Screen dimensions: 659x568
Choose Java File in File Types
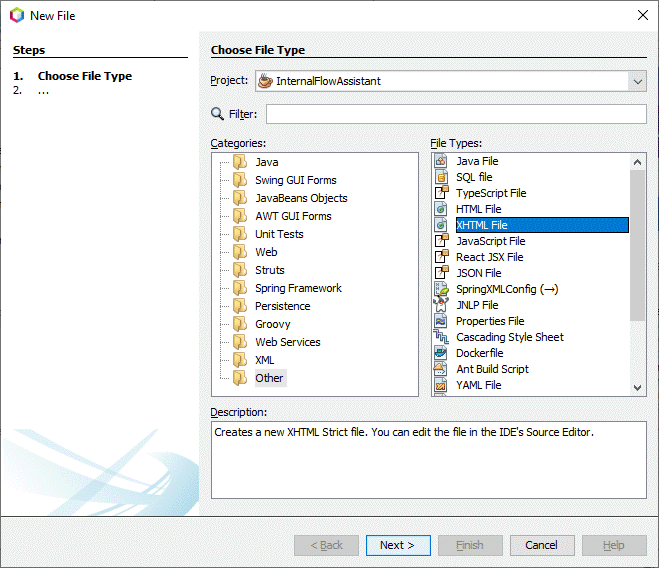click(477, 161)
